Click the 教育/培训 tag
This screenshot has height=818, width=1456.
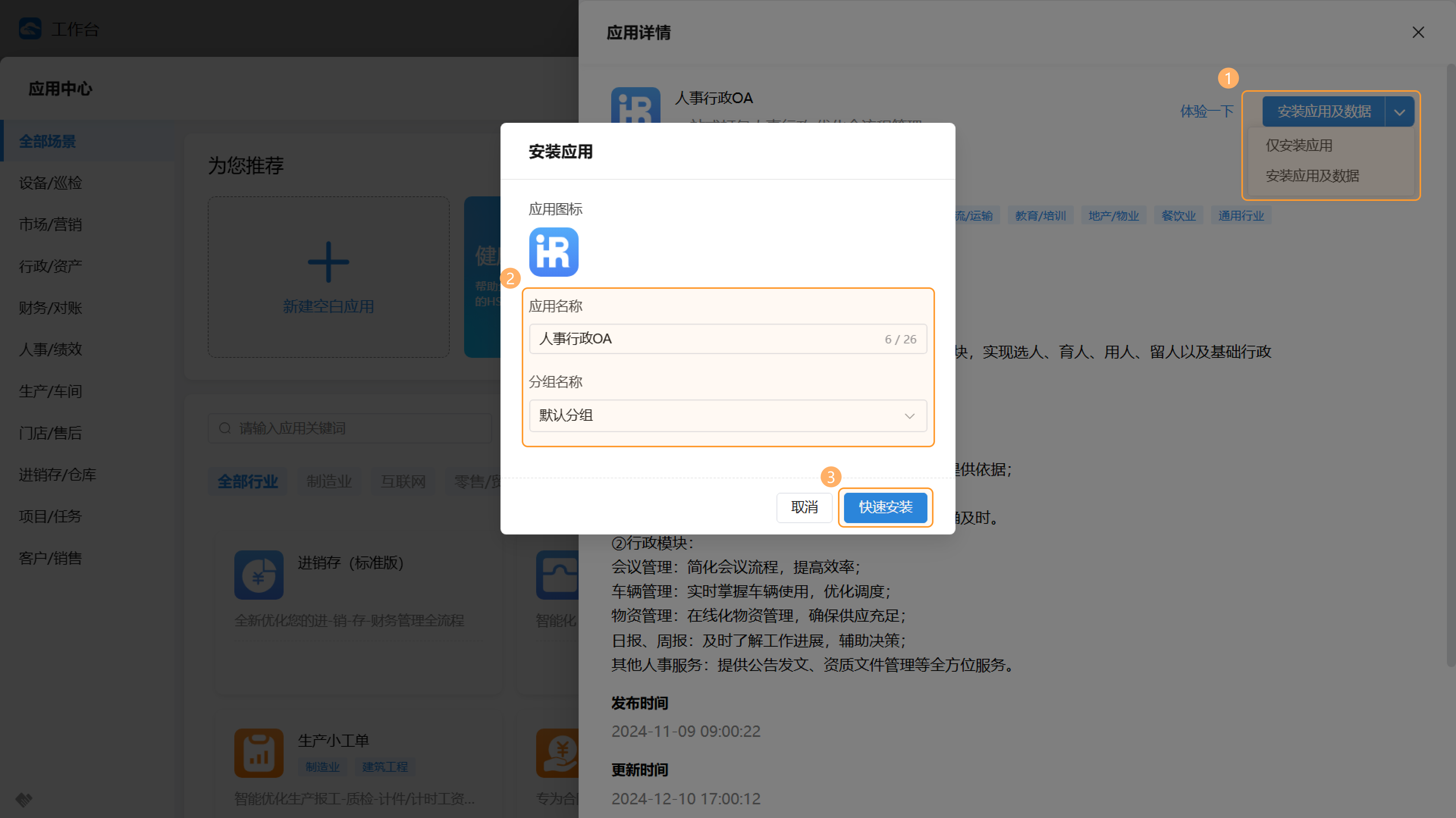point(1040,215)
